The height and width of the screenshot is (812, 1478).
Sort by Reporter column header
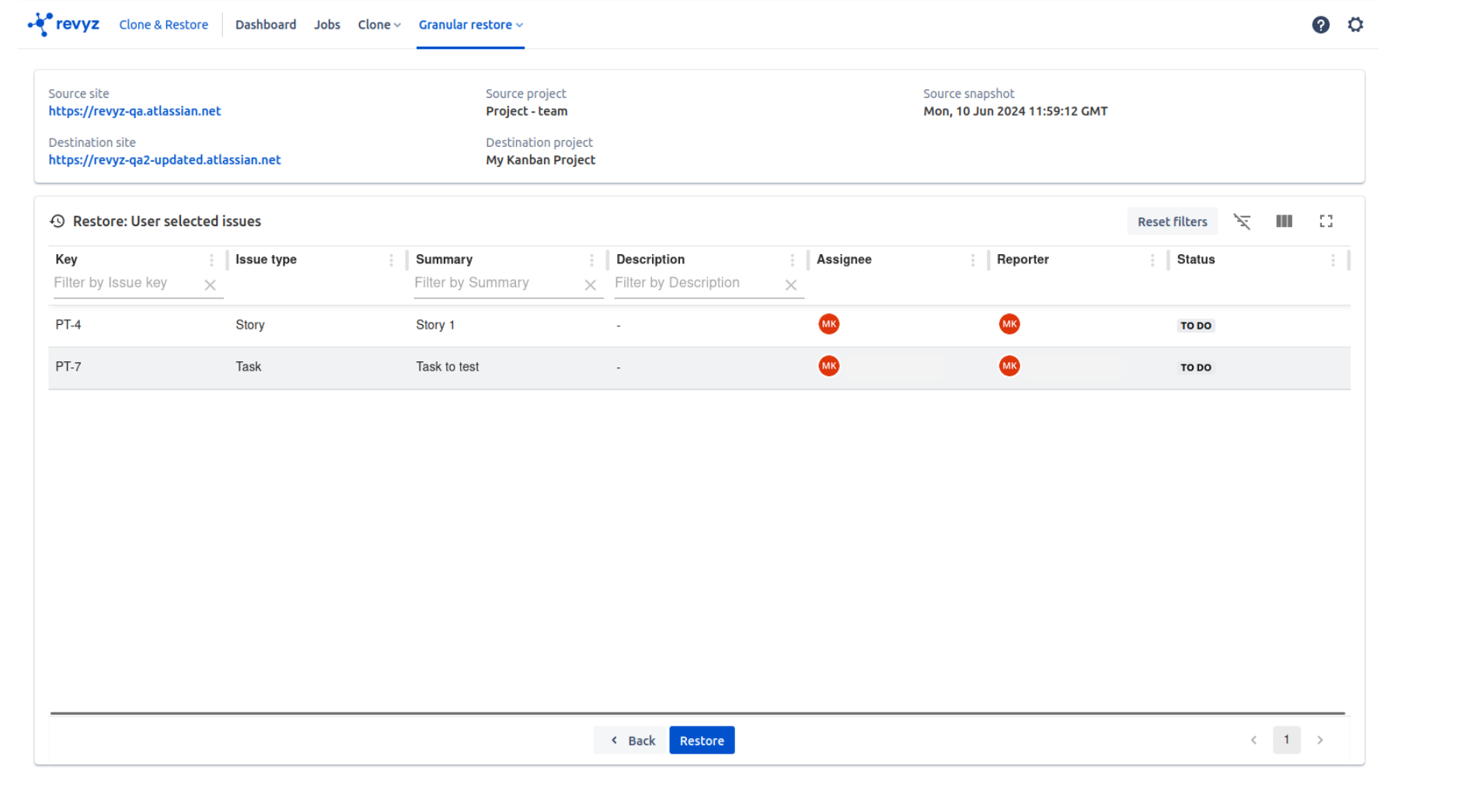click(x=1023, y=260)
